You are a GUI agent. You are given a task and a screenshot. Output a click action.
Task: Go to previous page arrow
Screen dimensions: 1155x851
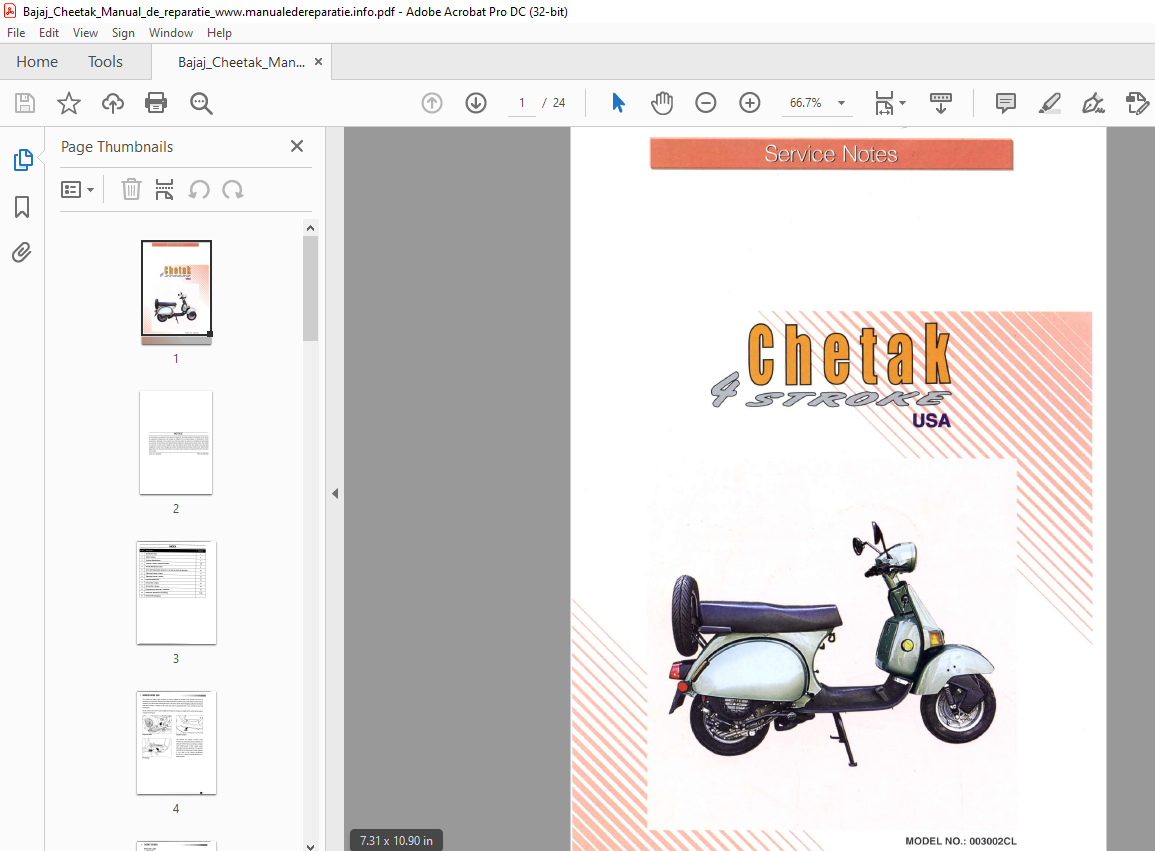pyautogui.click(x=432, y=103)
